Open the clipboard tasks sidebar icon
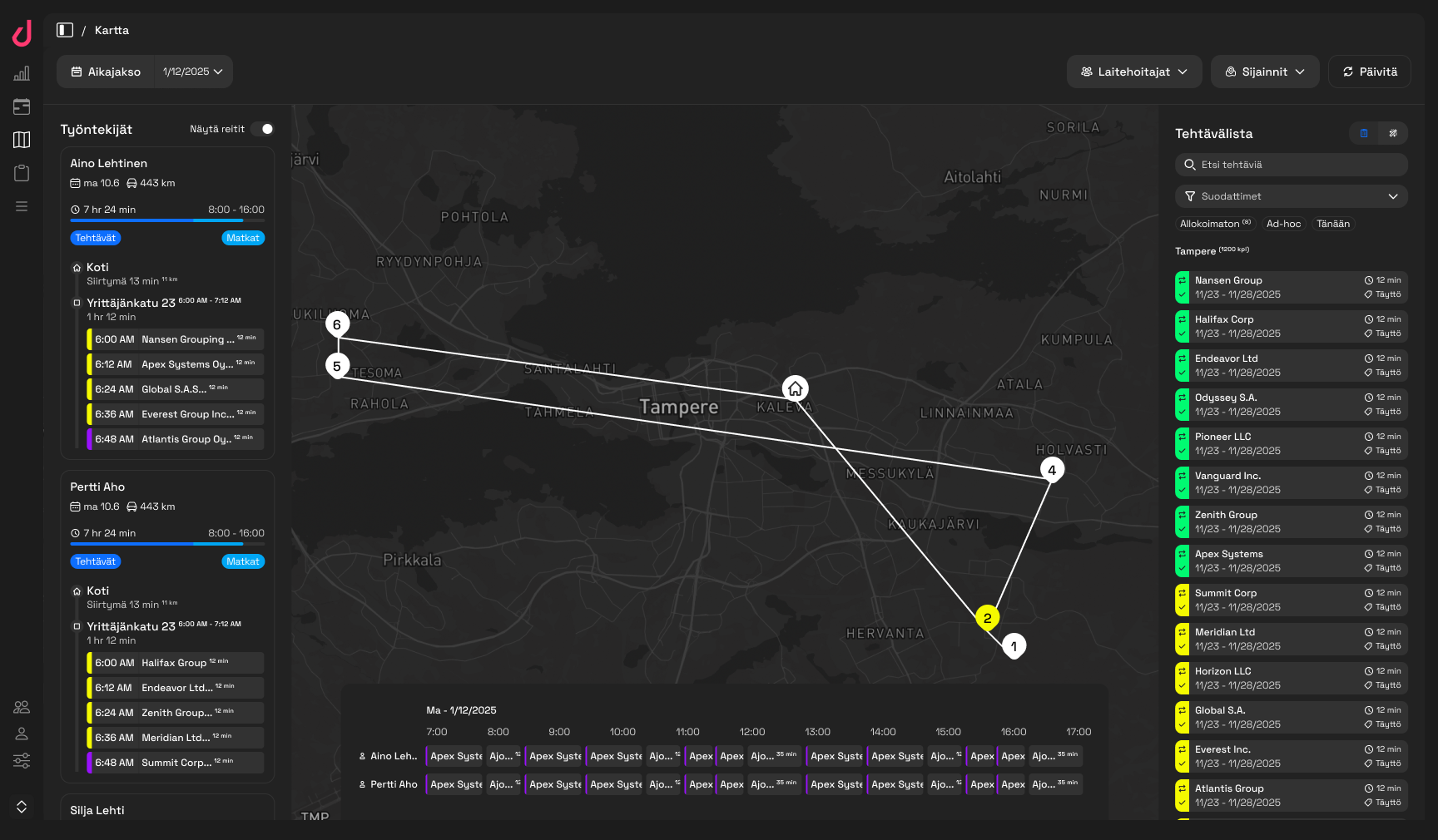The height and width of the screenshot is (840, 1438). (22, 173)
